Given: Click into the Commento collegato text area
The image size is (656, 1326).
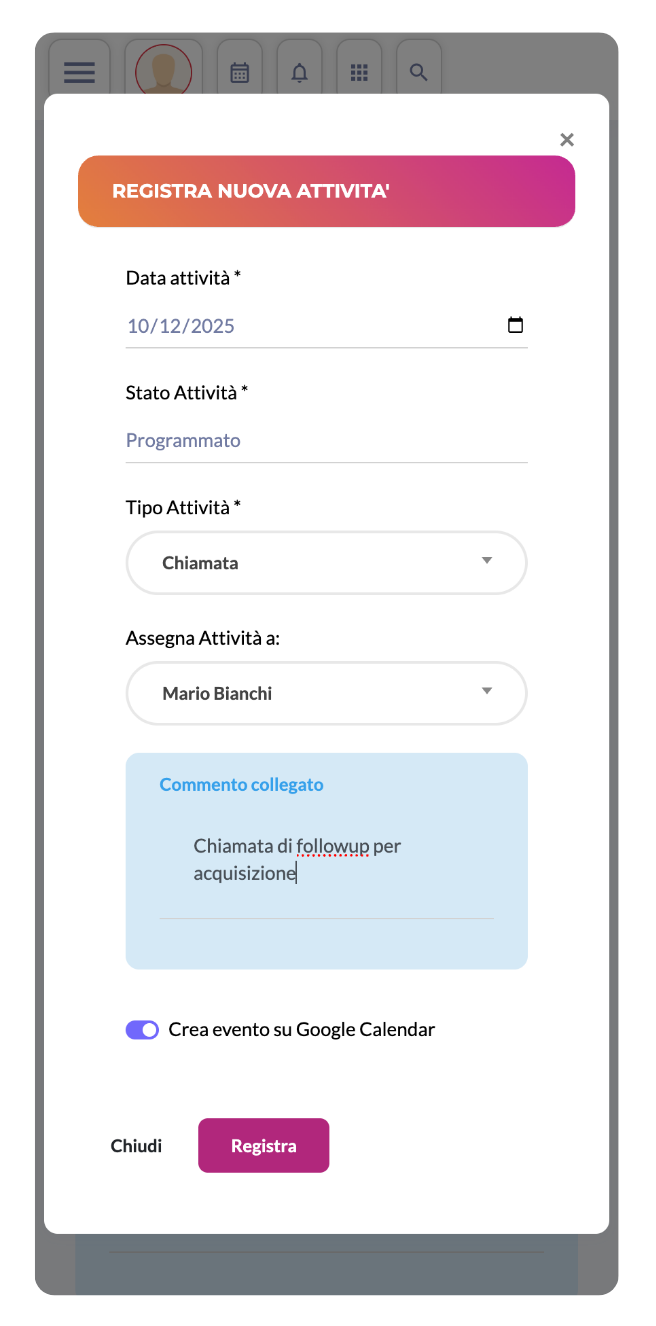Looking at the screenshot, I should (326, 860).
